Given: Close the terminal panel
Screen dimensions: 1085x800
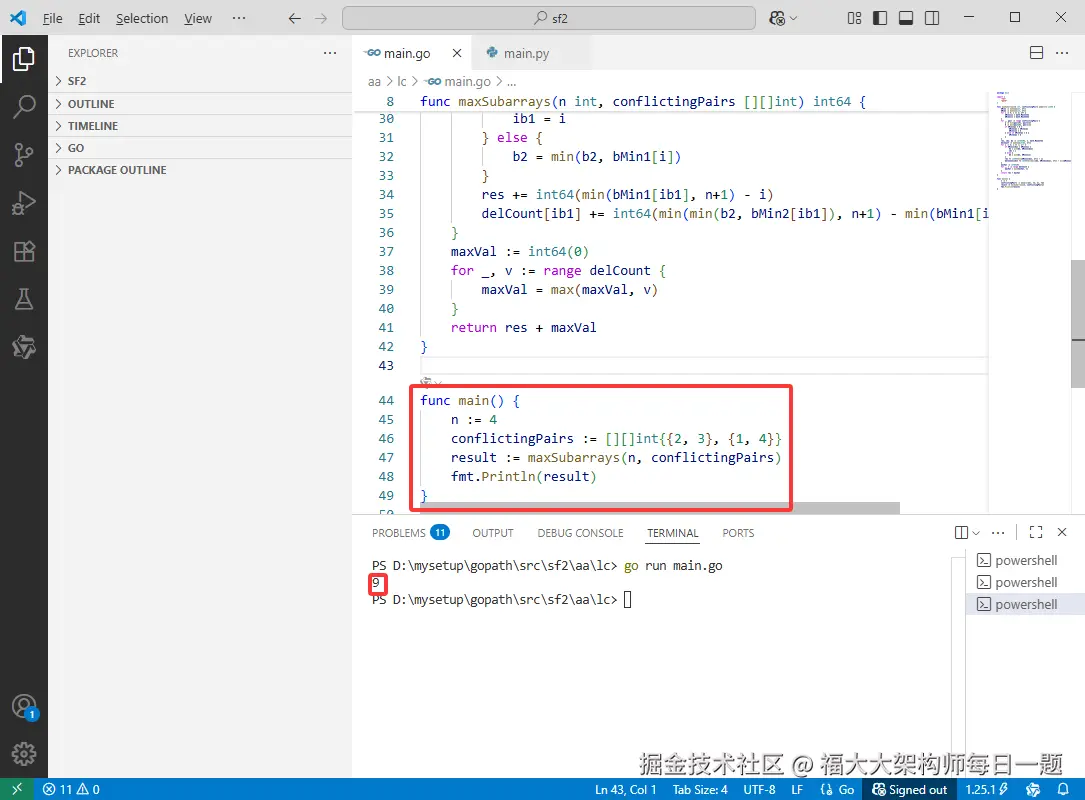Looking at the screenshot, I should tap(1062, 532).
